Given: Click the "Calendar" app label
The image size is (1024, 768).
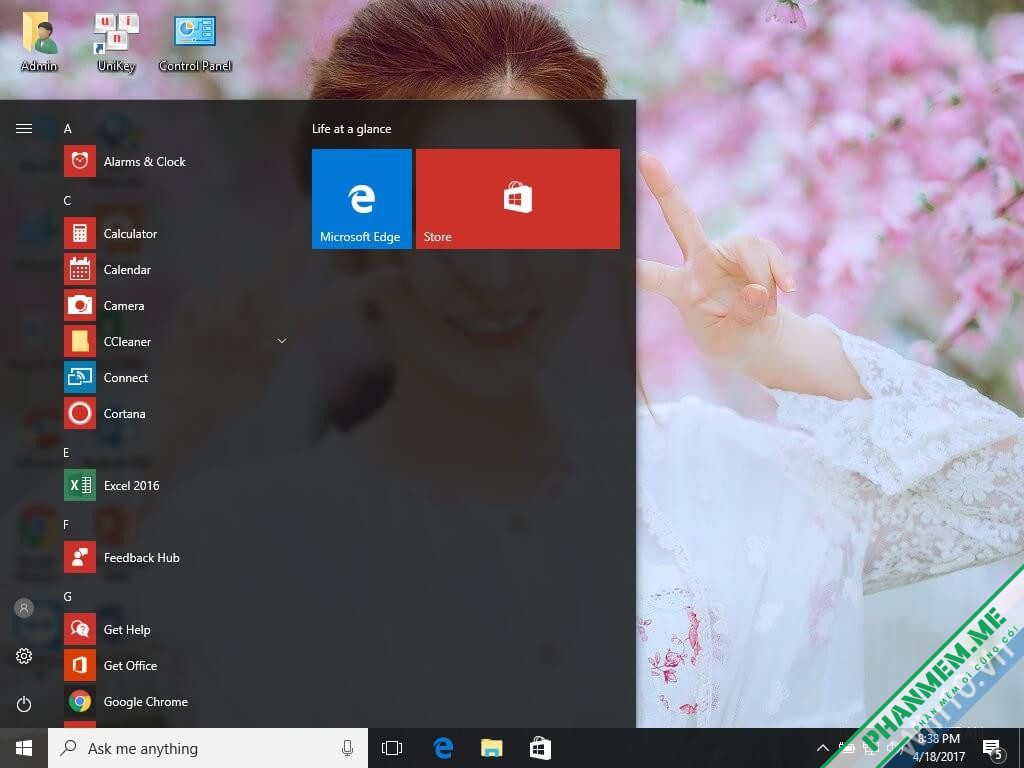Looking at the screenshot, I should pos(127,269).
